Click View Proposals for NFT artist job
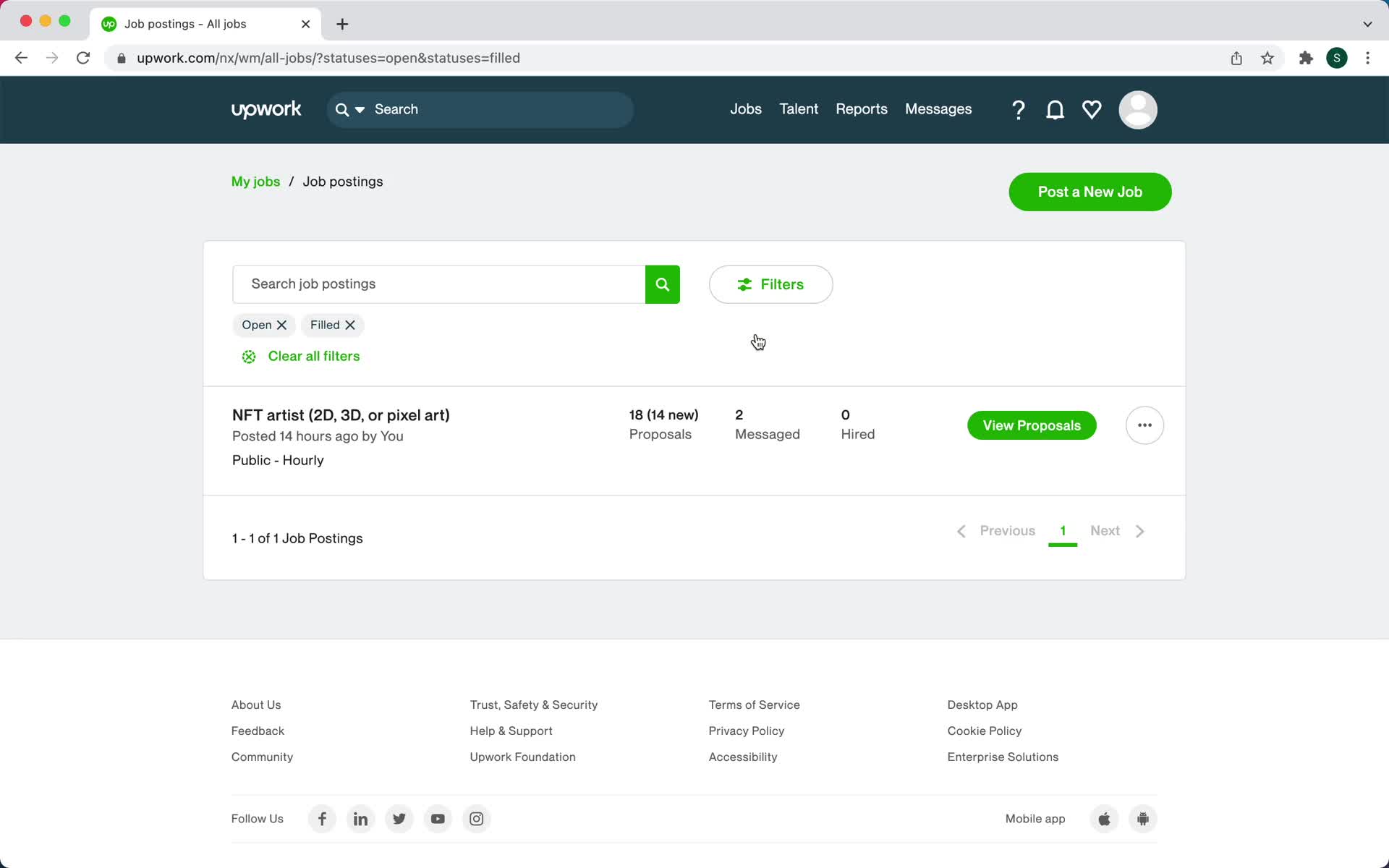 click(1031, 425)
